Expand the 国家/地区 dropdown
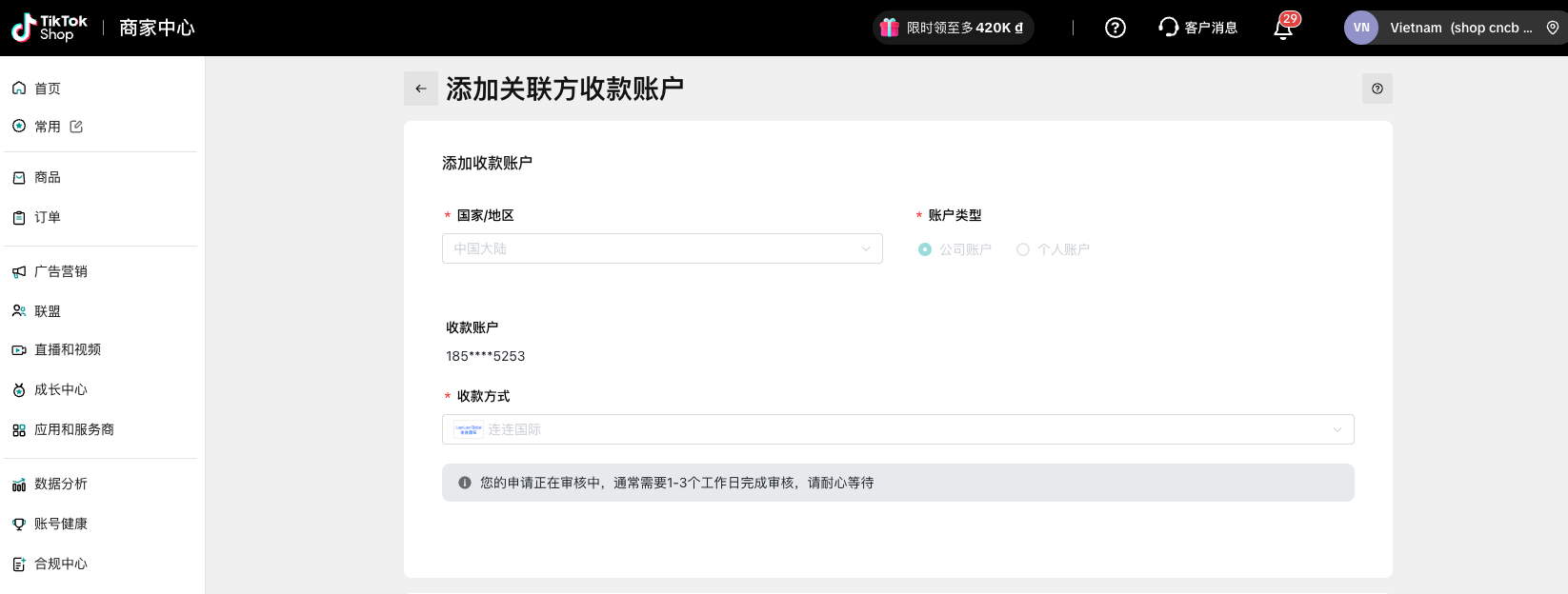Screen dimensions: 1568x594 tap(662, 248)
